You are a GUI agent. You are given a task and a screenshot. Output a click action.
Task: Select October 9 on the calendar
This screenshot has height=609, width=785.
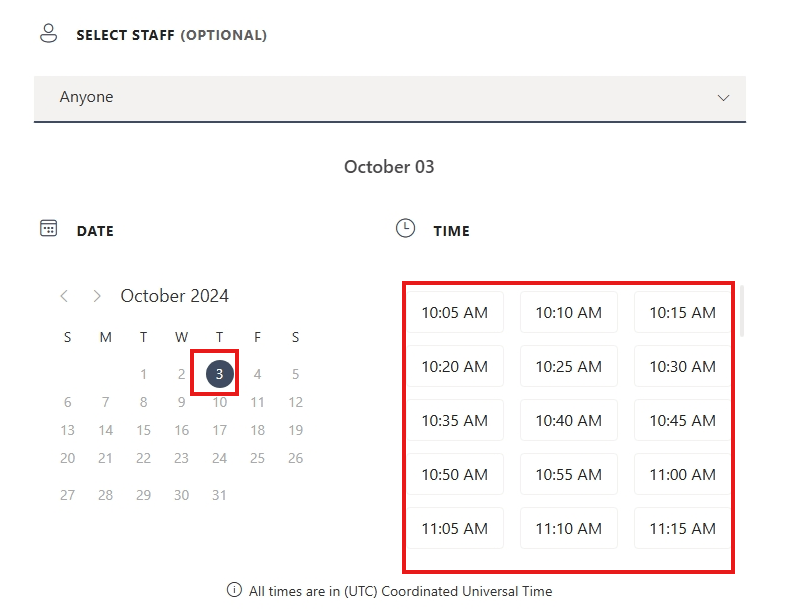pyautogui.click(x=181, y=402)
